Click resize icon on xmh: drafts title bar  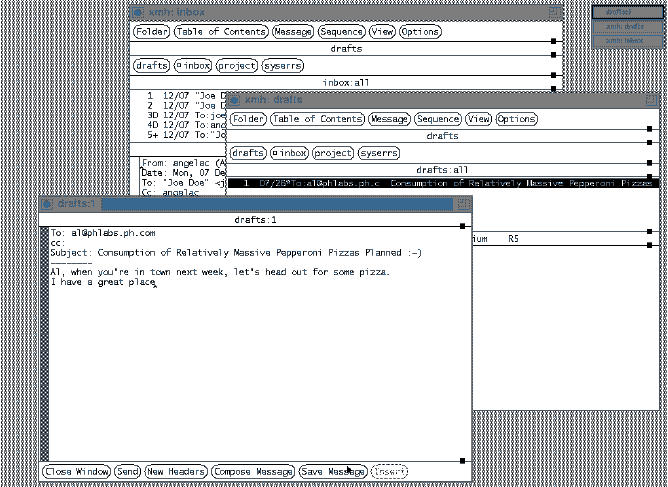651,100
